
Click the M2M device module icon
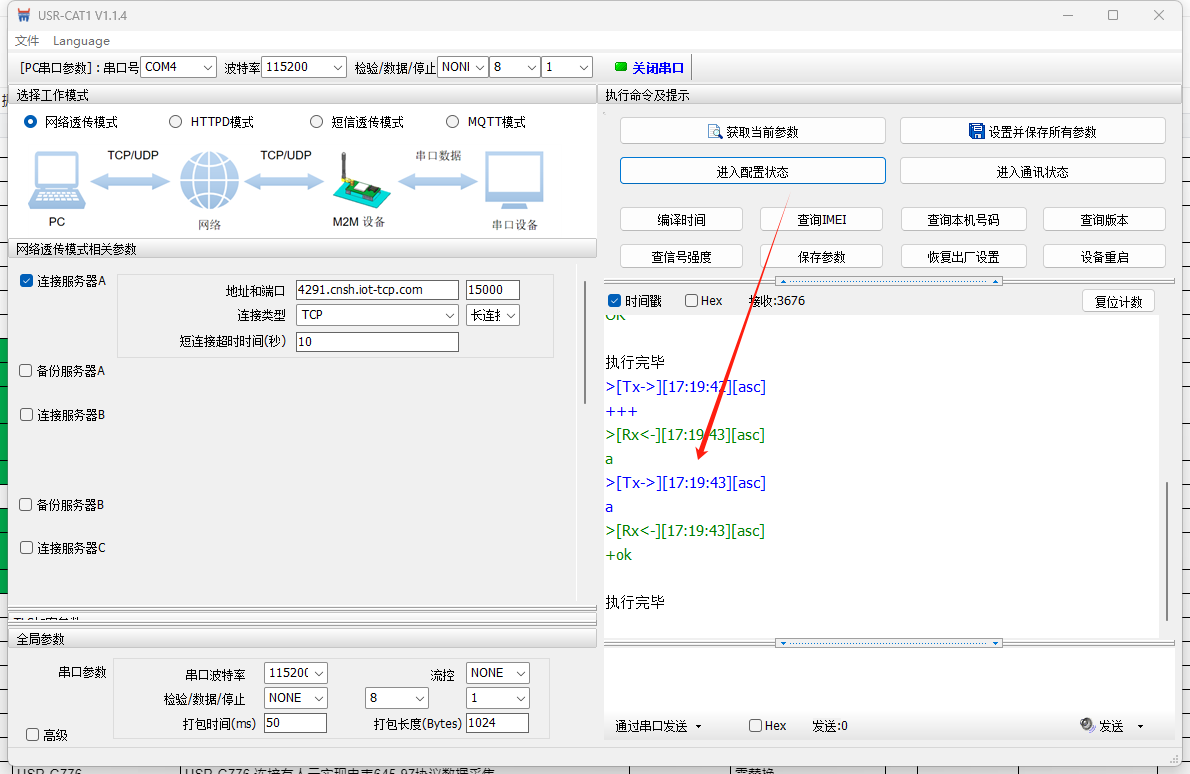357,182
